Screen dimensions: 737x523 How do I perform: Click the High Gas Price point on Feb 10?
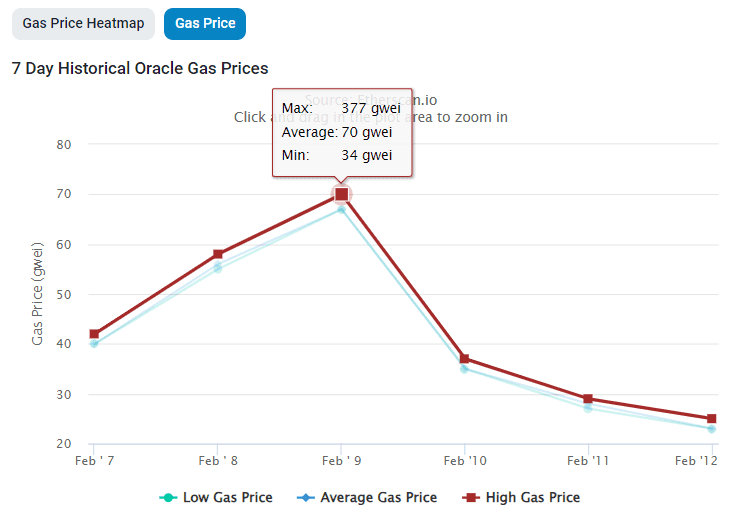pyautogui.click(x=464, y=359)
